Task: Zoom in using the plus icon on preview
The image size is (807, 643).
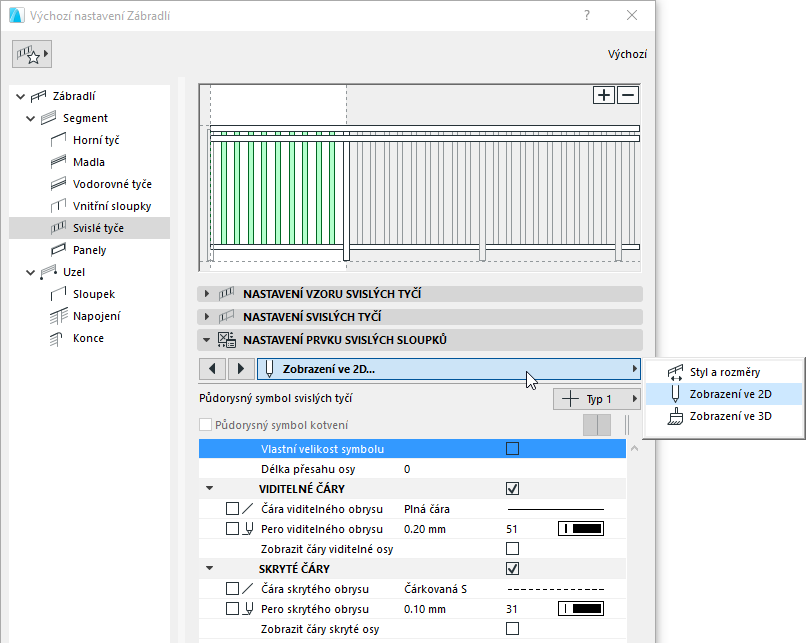Action: [x=604, y=95]
